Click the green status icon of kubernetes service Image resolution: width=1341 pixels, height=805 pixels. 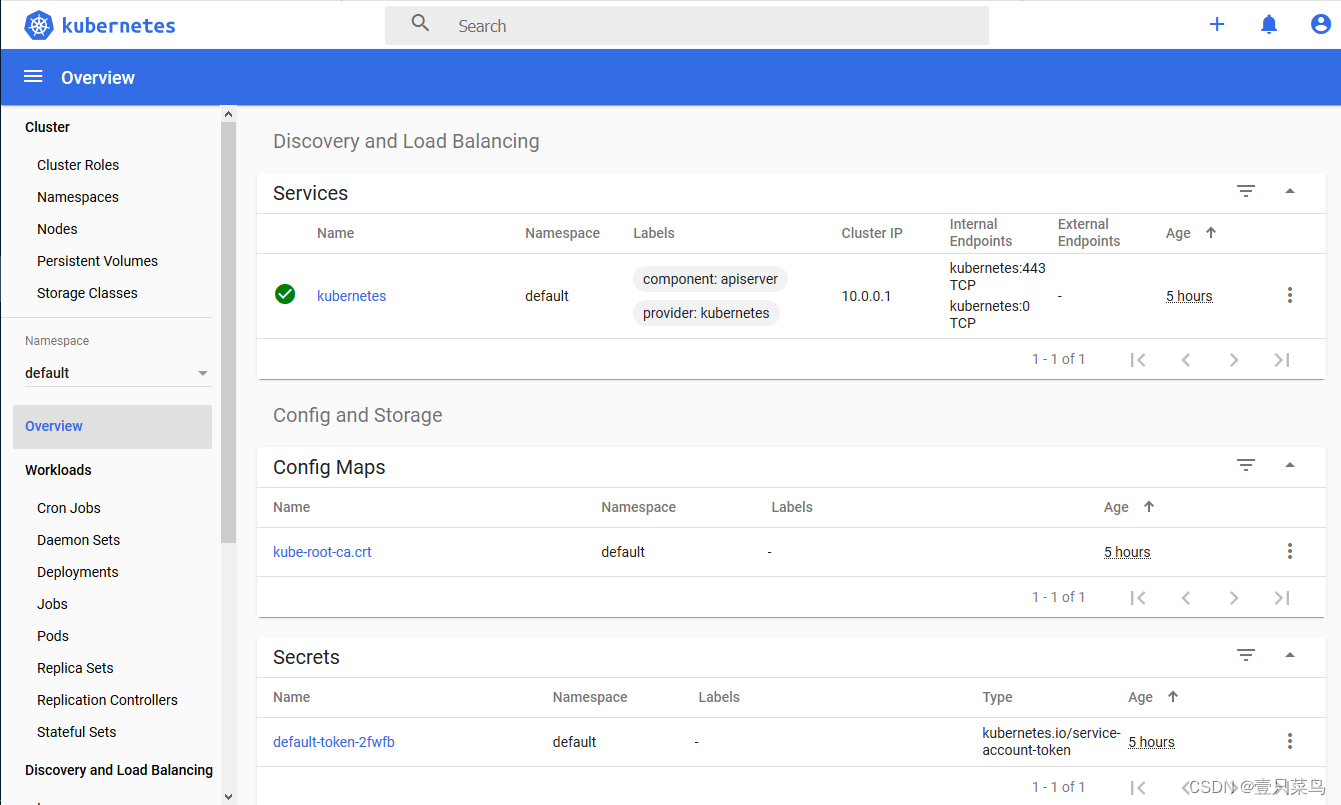click(x=285, y=294)
